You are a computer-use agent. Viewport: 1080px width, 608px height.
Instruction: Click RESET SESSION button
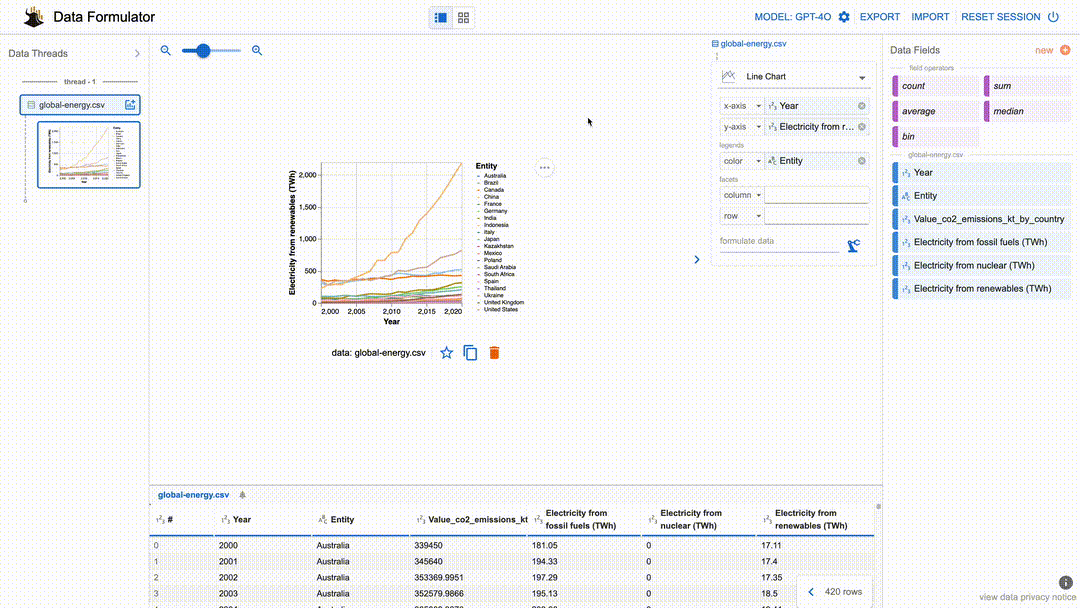1000,17
